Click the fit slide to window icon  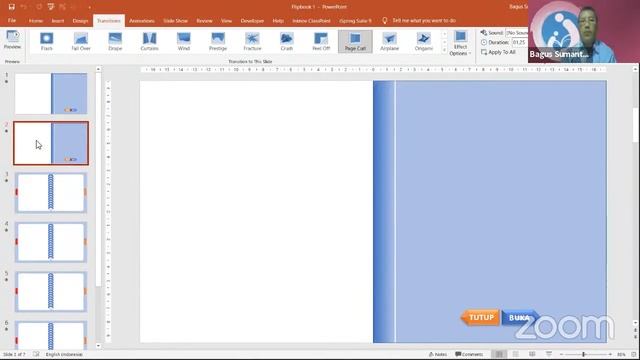tap(634, 354)
